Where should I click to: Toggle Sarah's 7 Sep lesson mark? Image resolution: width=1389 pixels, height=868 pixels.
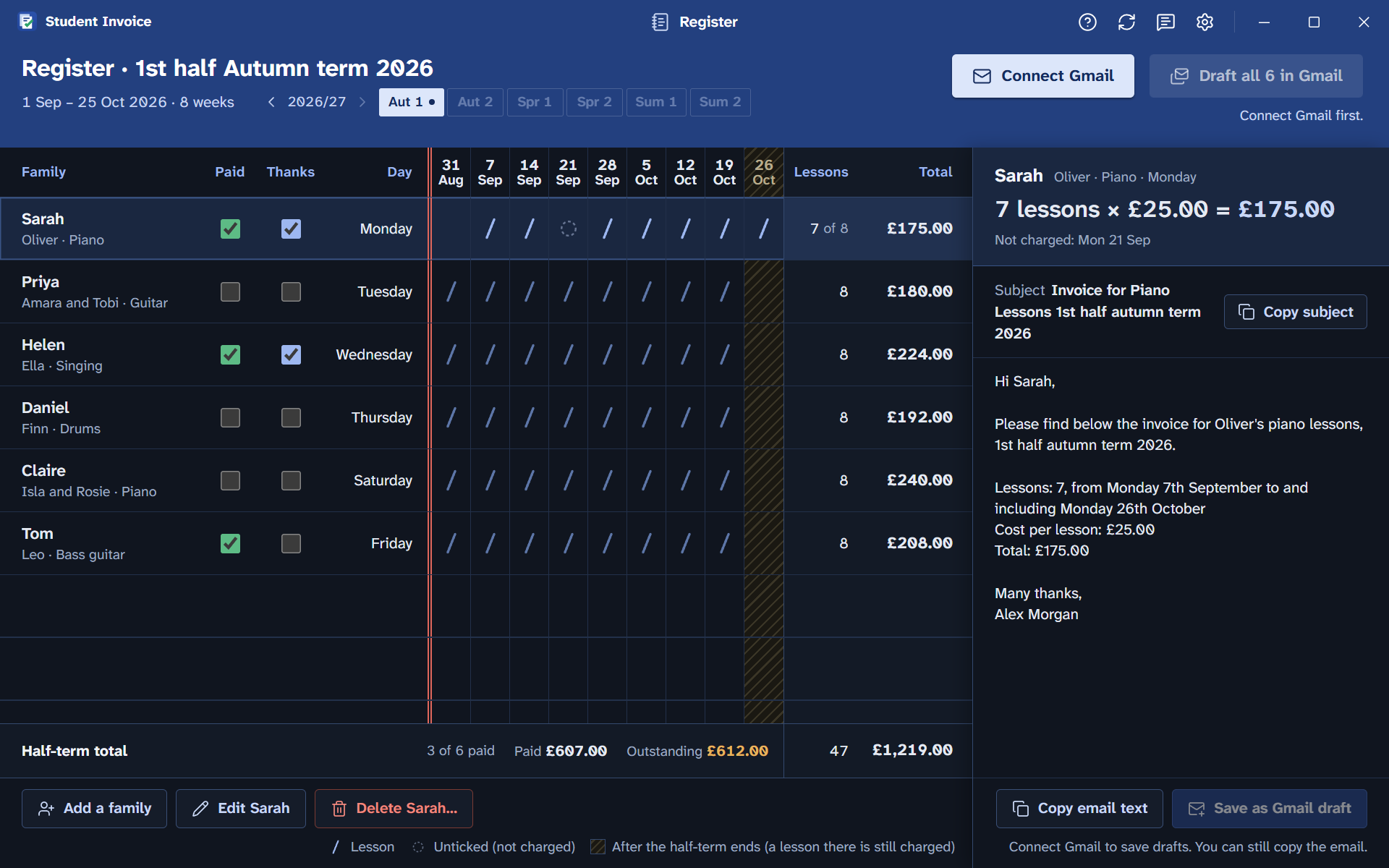click(x=490, y=229)
